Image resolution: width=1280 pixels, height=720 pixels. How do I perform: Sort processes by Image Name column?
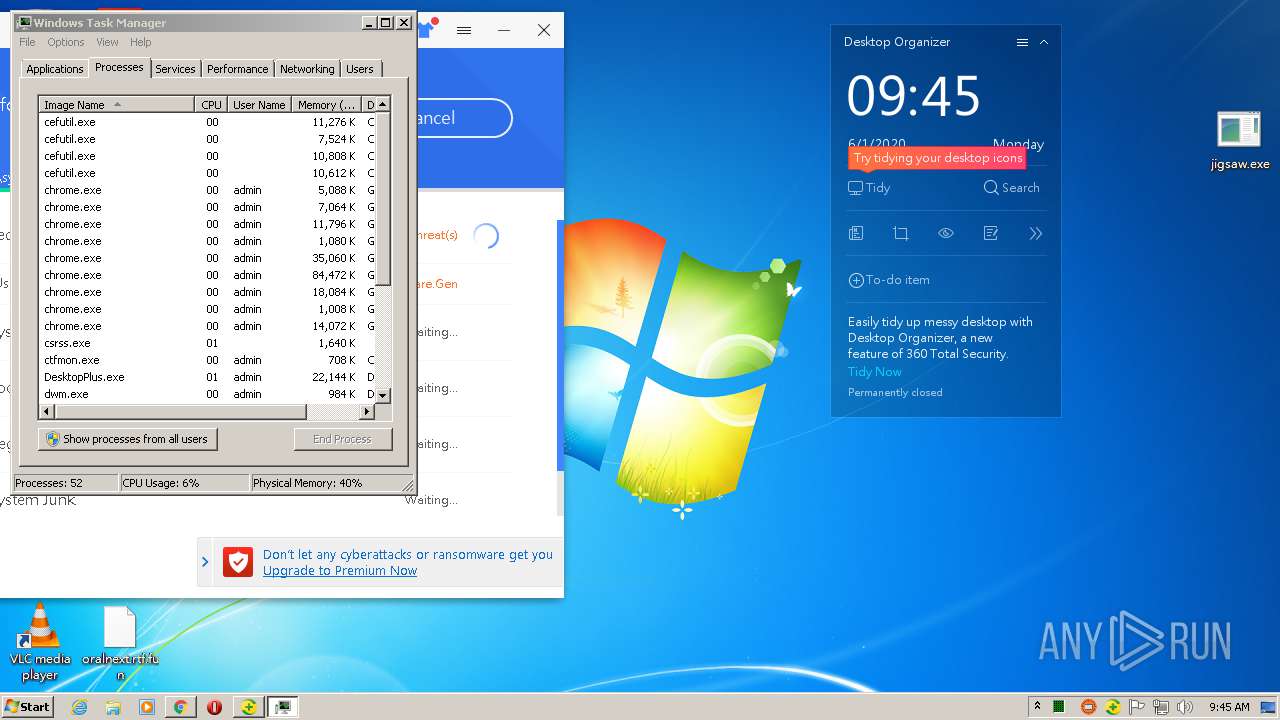[116, 105]
